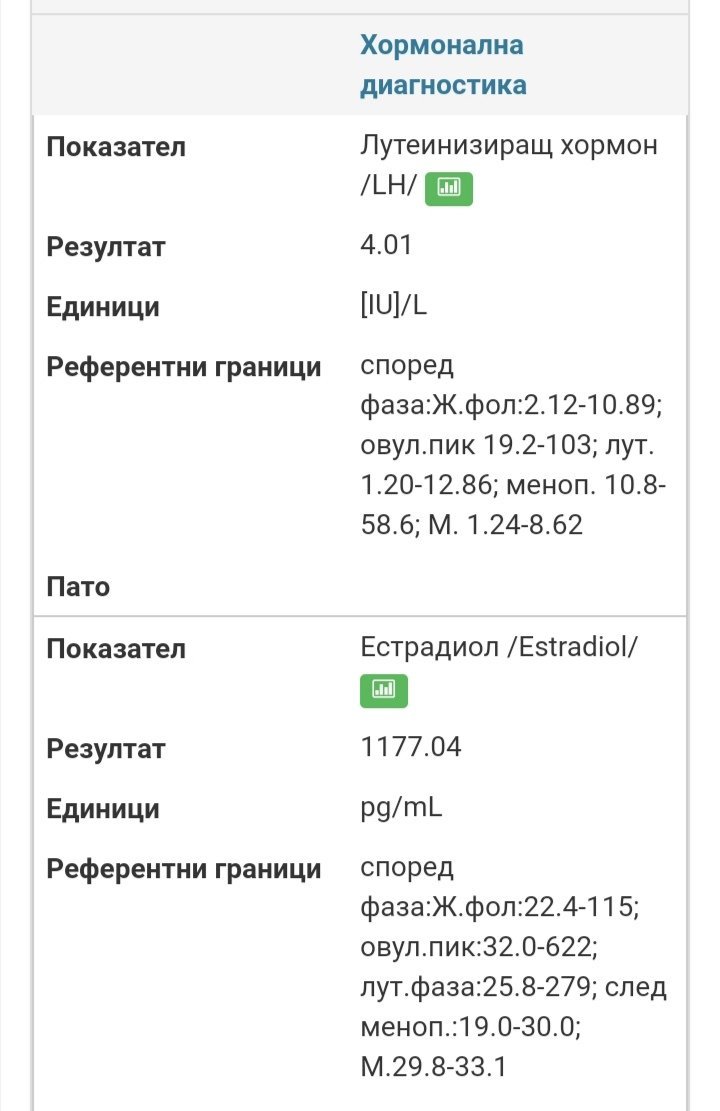Screen dimensions: 720x1111
Task: Open the green chart icon next to LH
Action: coord(449,188)
